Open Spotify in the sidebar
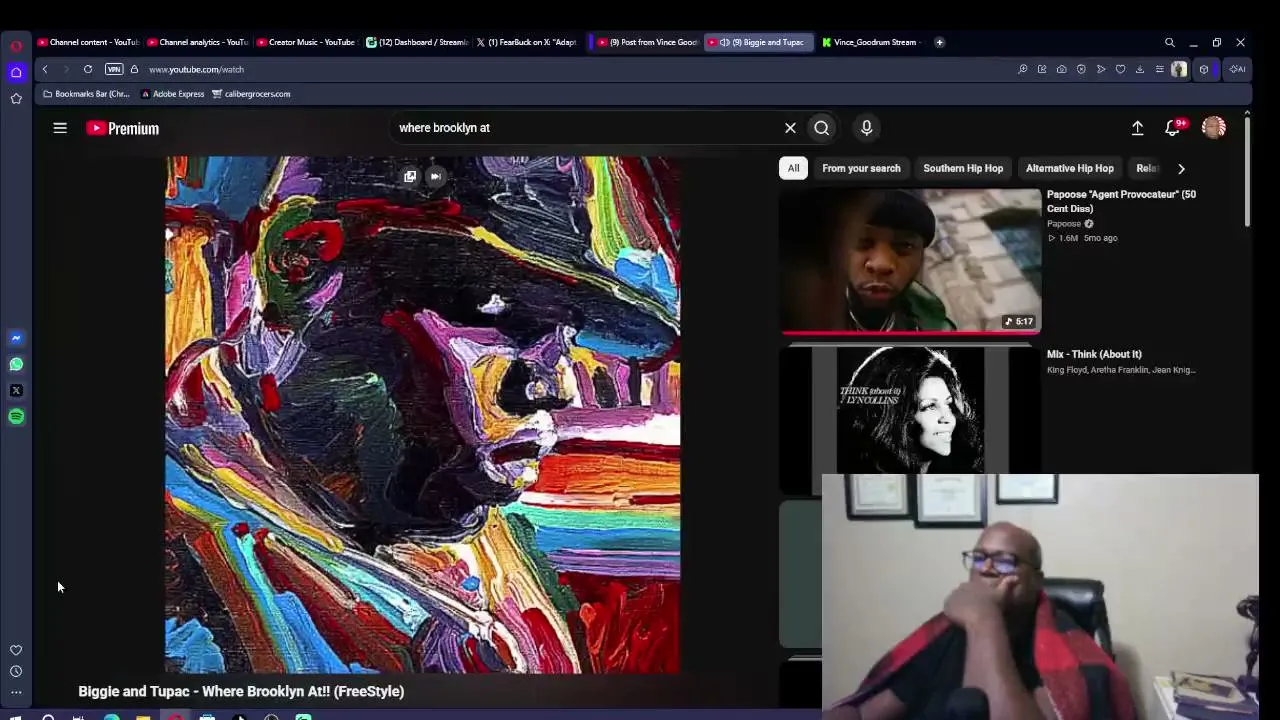This screenshot has width=1280, height=720. click(16, 416)
